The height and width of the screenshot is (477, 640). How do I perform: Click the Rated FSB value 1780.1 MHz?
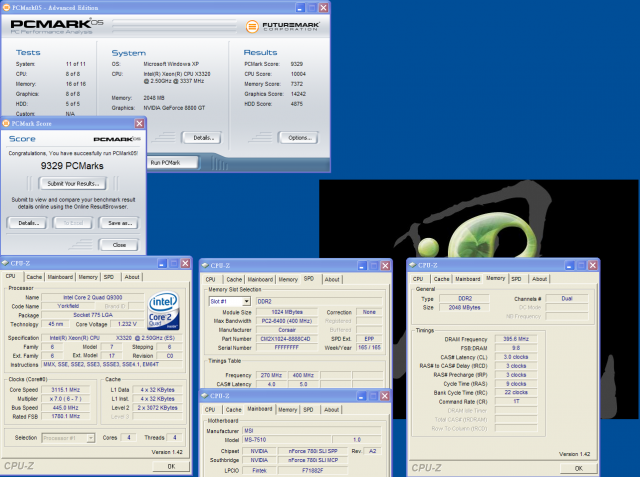pyautogui.click(x=65, y=417)
